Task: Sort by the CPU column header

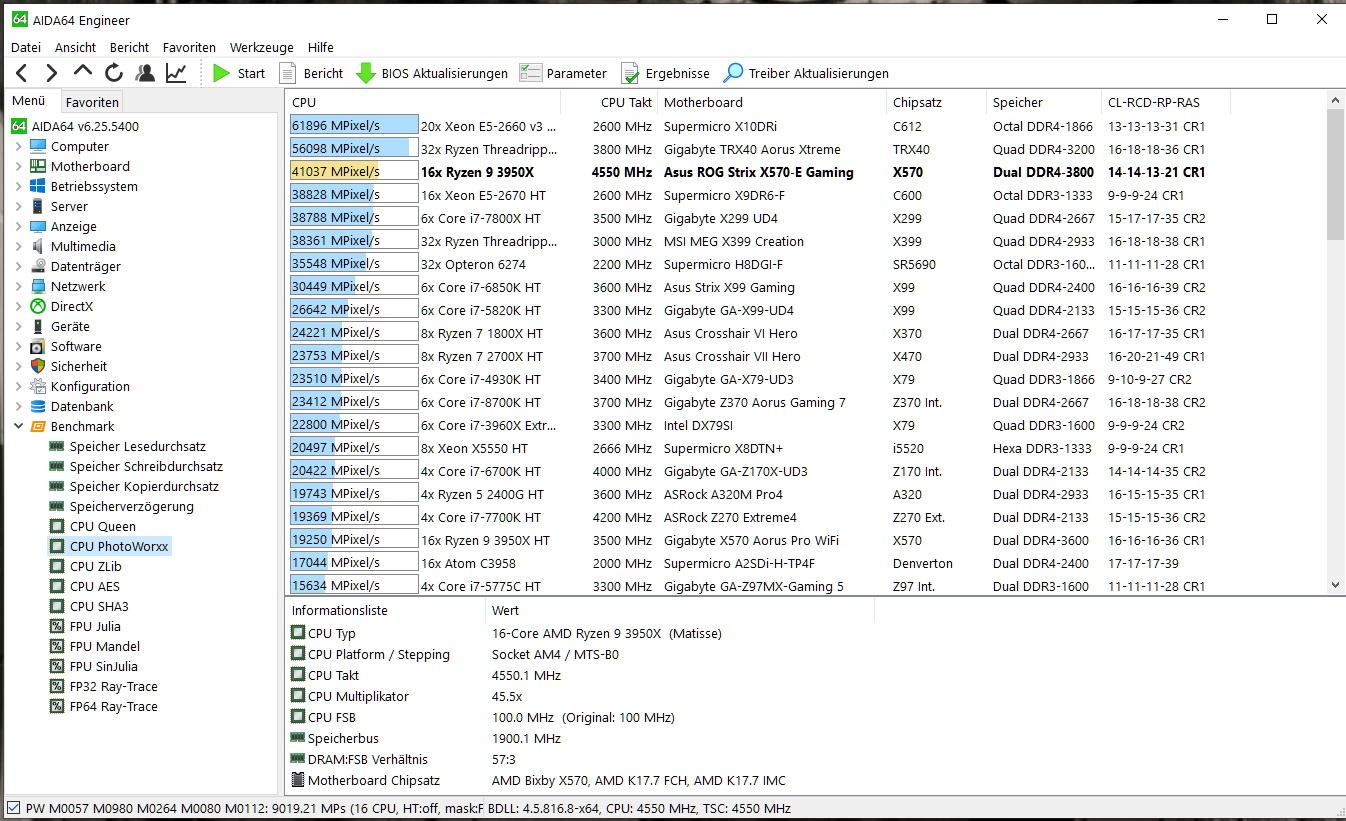Action: point(423,102)
